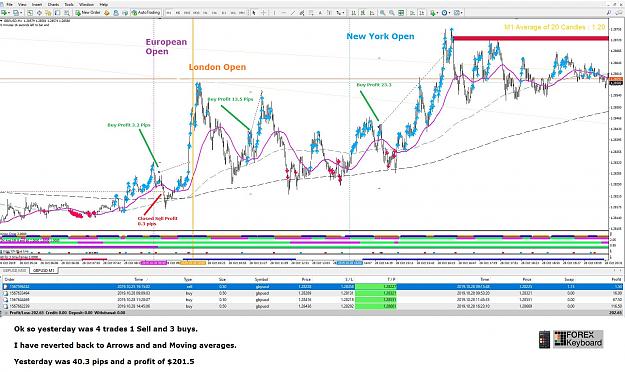Open the File menu
This screenshot has height=372, width=625.
(10, 4)
